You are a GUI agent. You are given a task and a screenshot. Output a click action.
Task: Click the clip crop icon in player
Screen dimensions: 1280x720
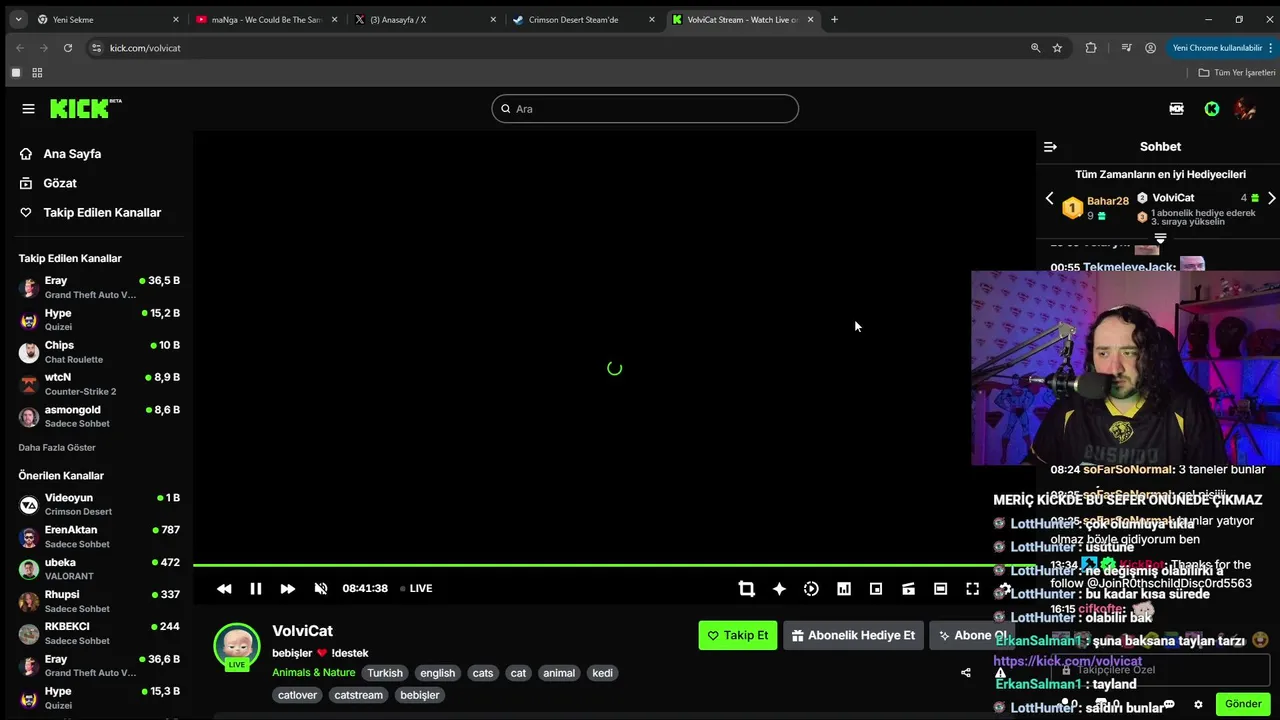coord(746,589)
